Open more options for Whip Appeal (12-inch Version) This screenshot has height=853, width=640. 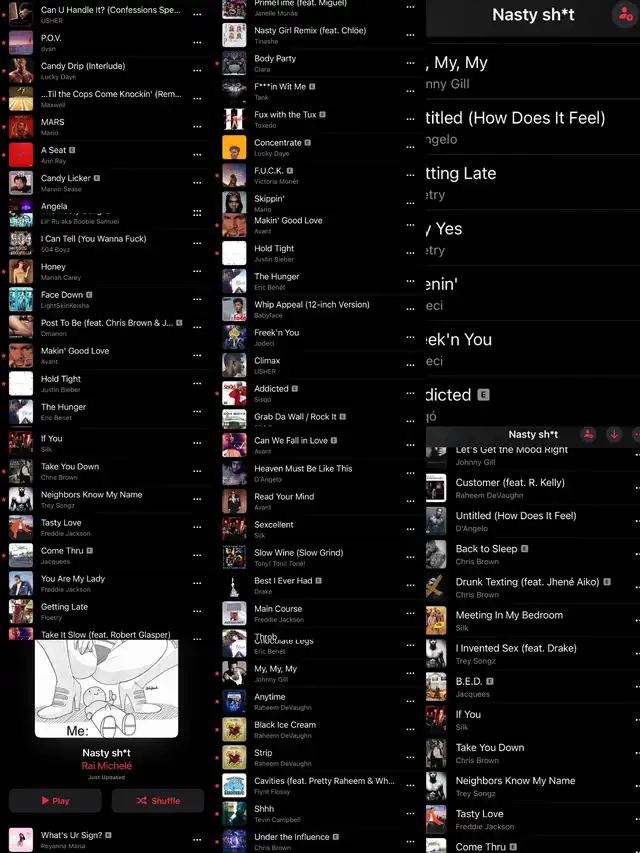point(410,309)
